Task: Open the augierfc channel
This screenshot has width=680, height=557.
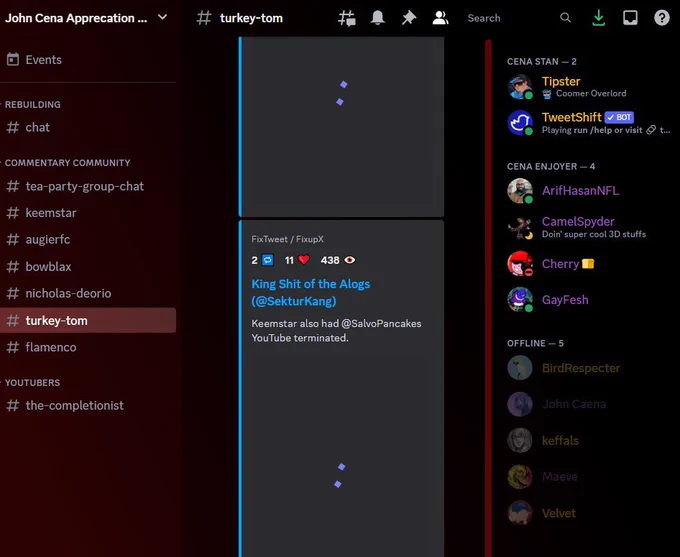Action: 88,239
